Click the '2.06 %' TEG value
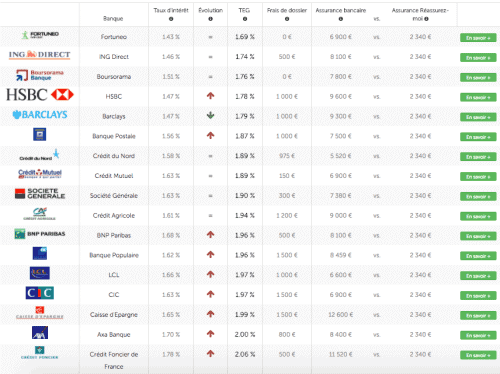This screenshot has width=500, height=374. 245,354
